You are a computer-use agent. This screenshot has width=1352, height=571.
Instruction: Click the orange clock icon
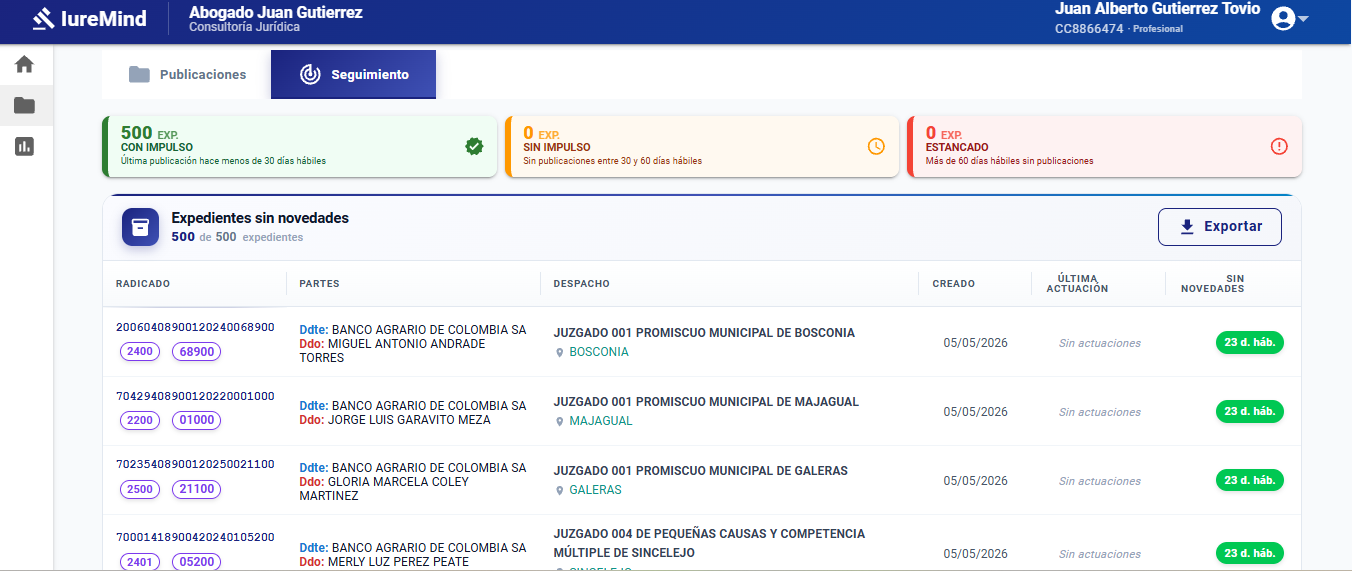click(x=876, y=146)
